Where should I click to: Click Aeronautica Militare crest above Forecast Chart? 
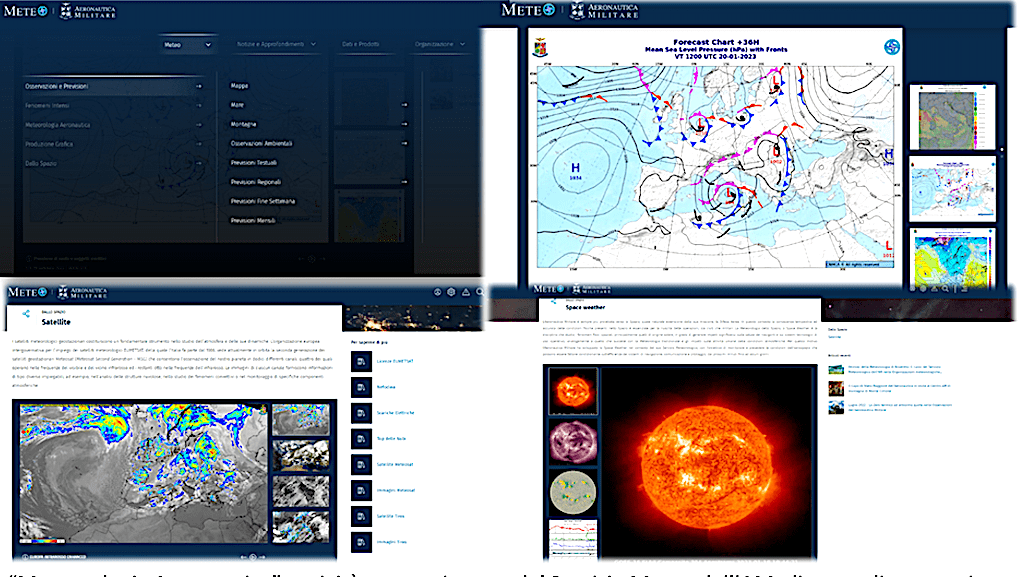(x=577, y=10)
